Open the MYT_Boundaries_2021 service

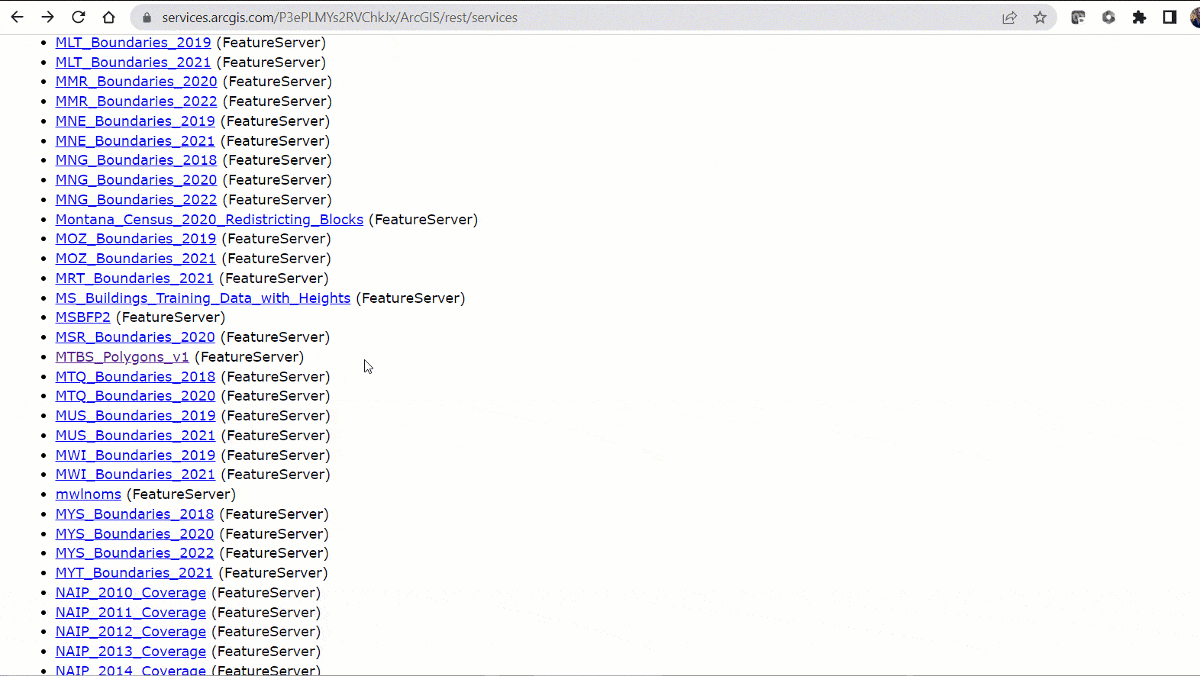click(133, 572)
